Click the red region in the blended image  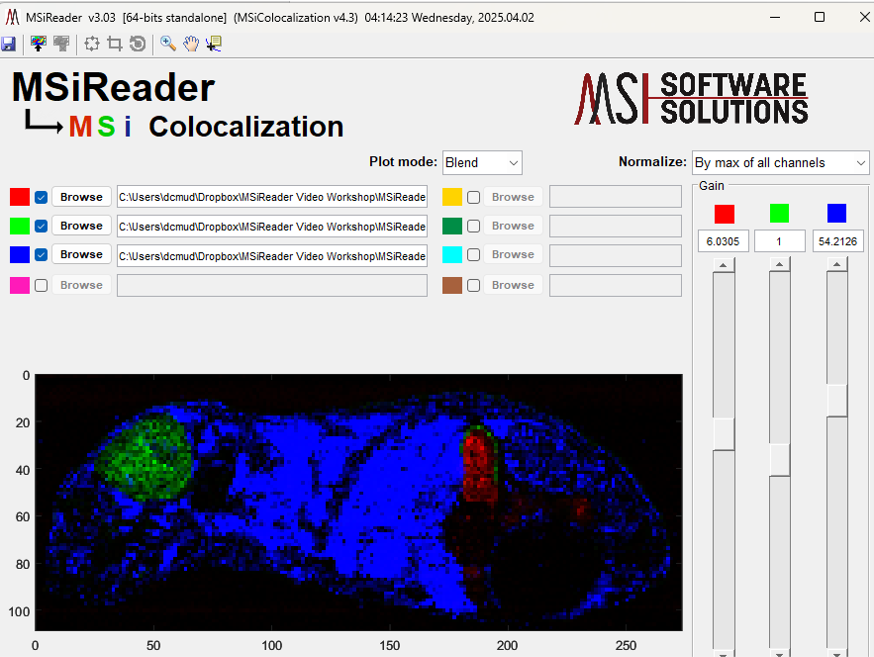(x=479, y=465)
